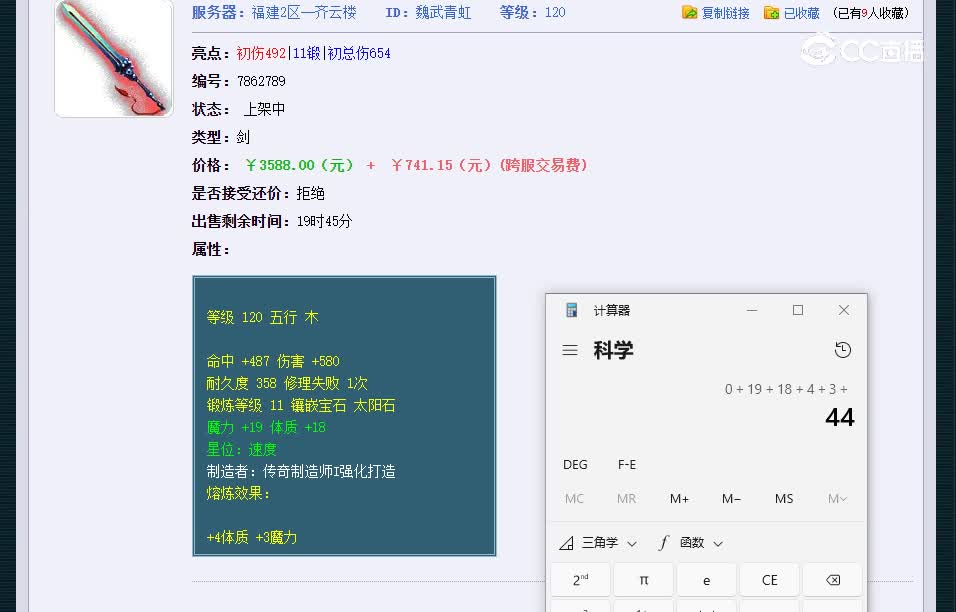Click the item number 7862789
Viewport: 956px width, 612px height.
261,81
